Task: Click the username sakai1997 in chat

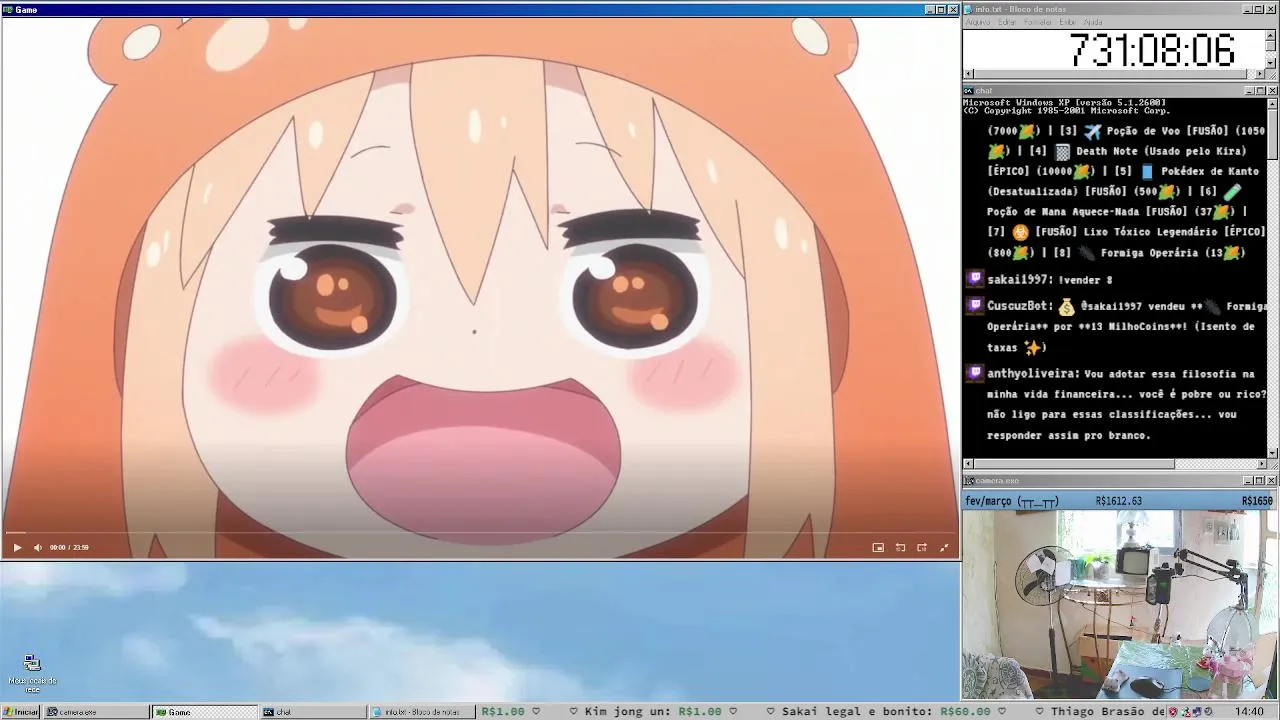Action: 1019,280
